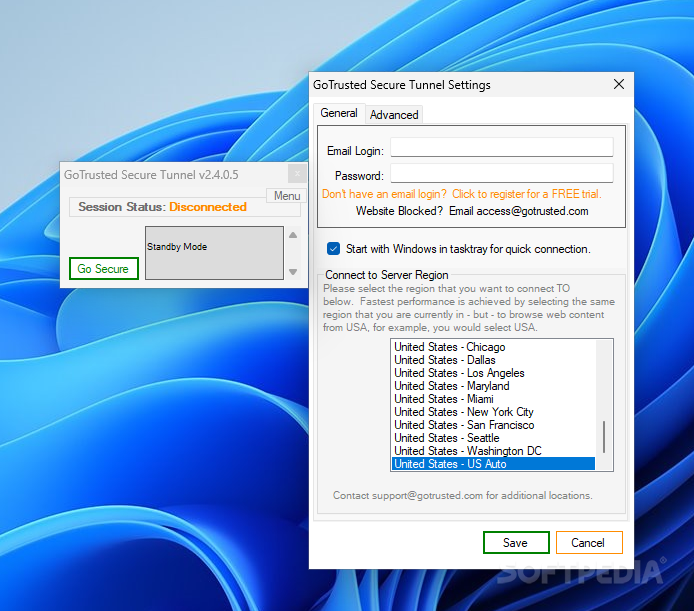
Task: Select United States - Miami server
Action: coord(494,398)
